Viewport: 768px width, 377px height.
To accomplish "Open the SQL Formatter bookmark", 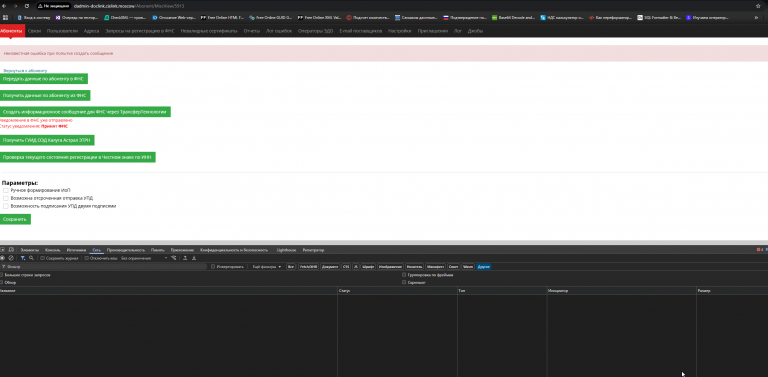I will tap(659, 17).
